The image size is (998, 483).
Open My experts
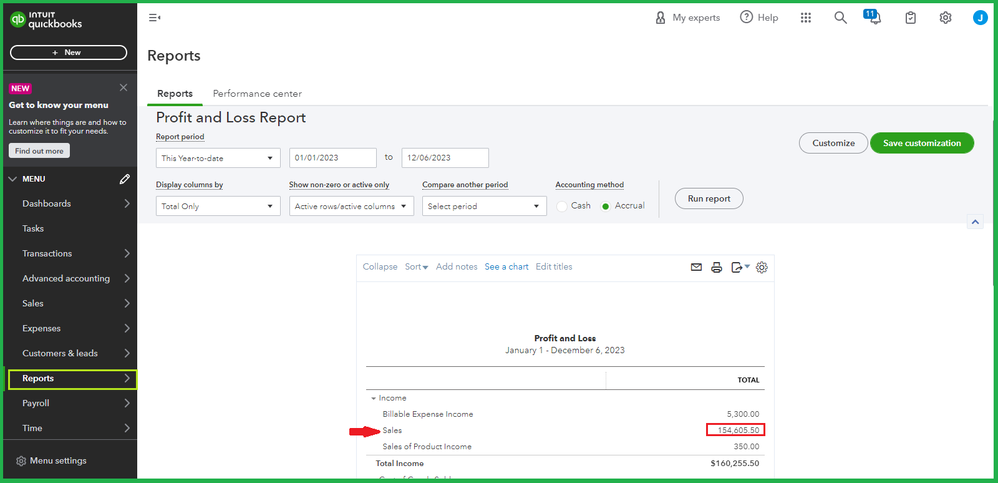tap(687, 18)
